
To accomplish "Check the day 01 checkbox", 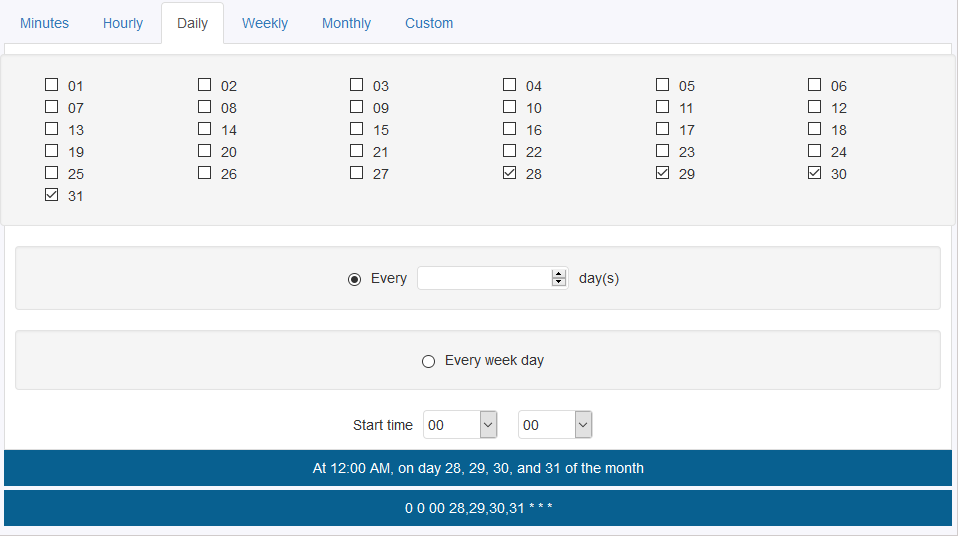I will (x=51, y=84).
